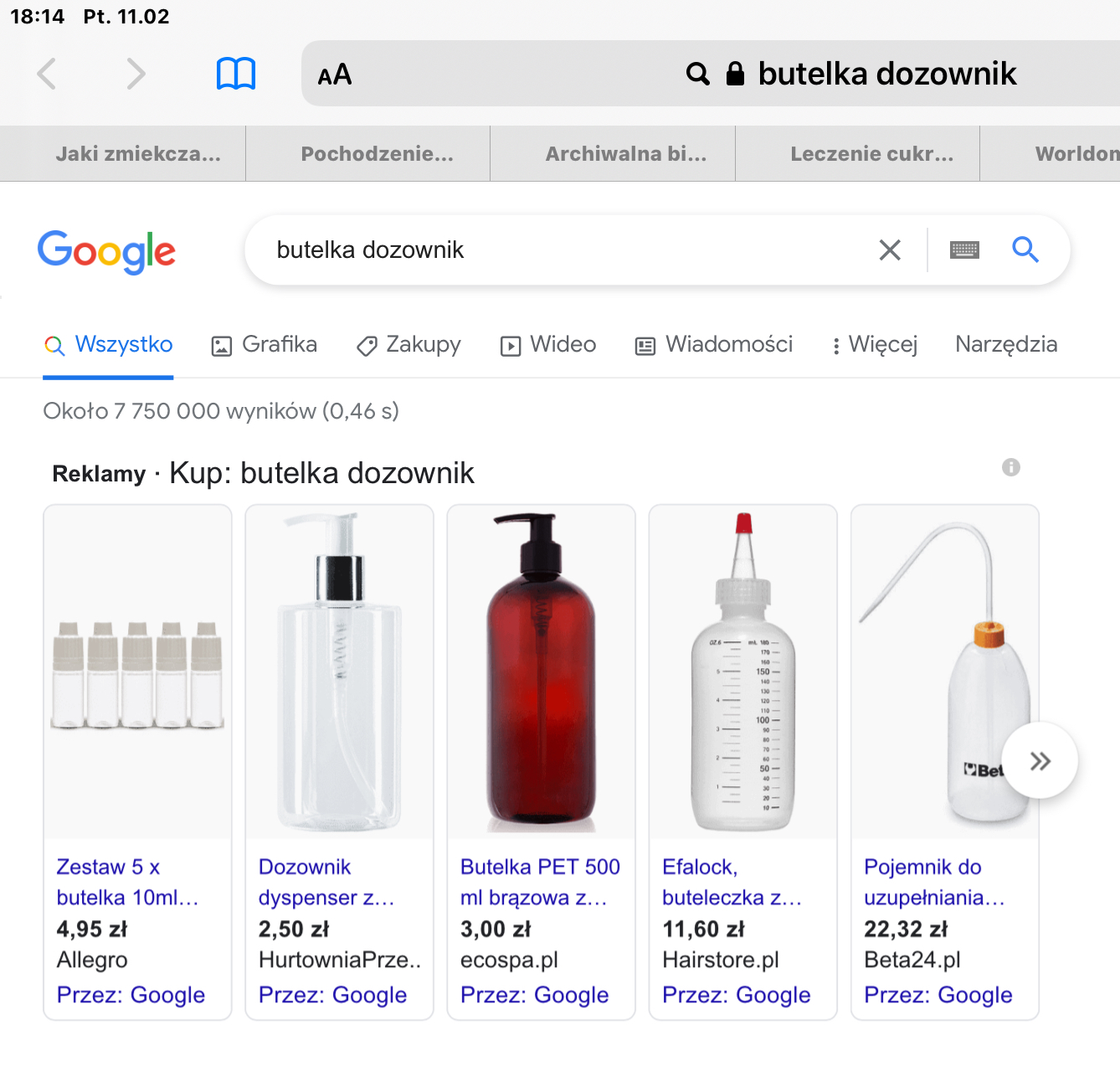Tap the Safari forward arrow
The width and height of the screenshot is (1120, 1081).
136,74
